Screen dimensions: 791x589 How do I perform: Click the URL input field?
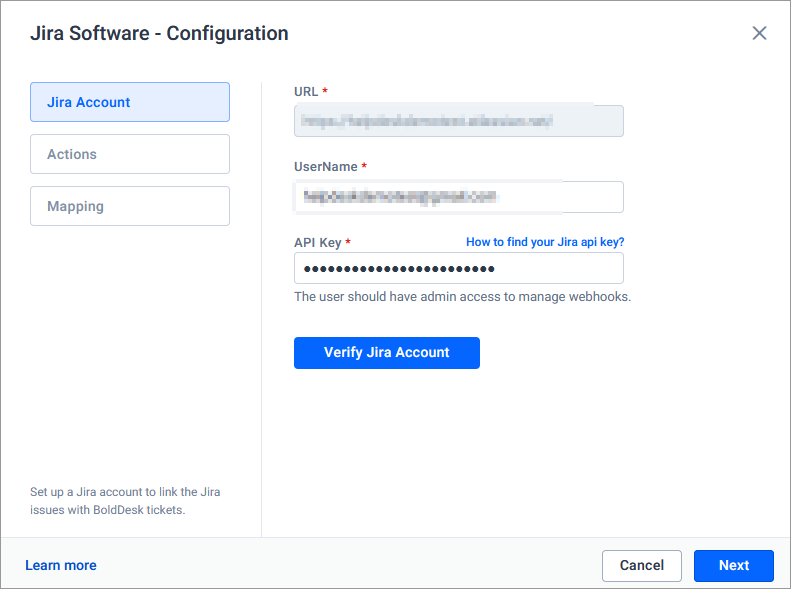459,121
